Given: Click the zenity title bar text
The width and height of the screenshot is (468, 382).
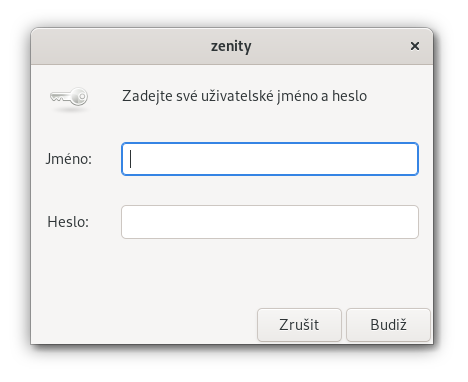Looking at the screenshot, I should click(231, 46).
